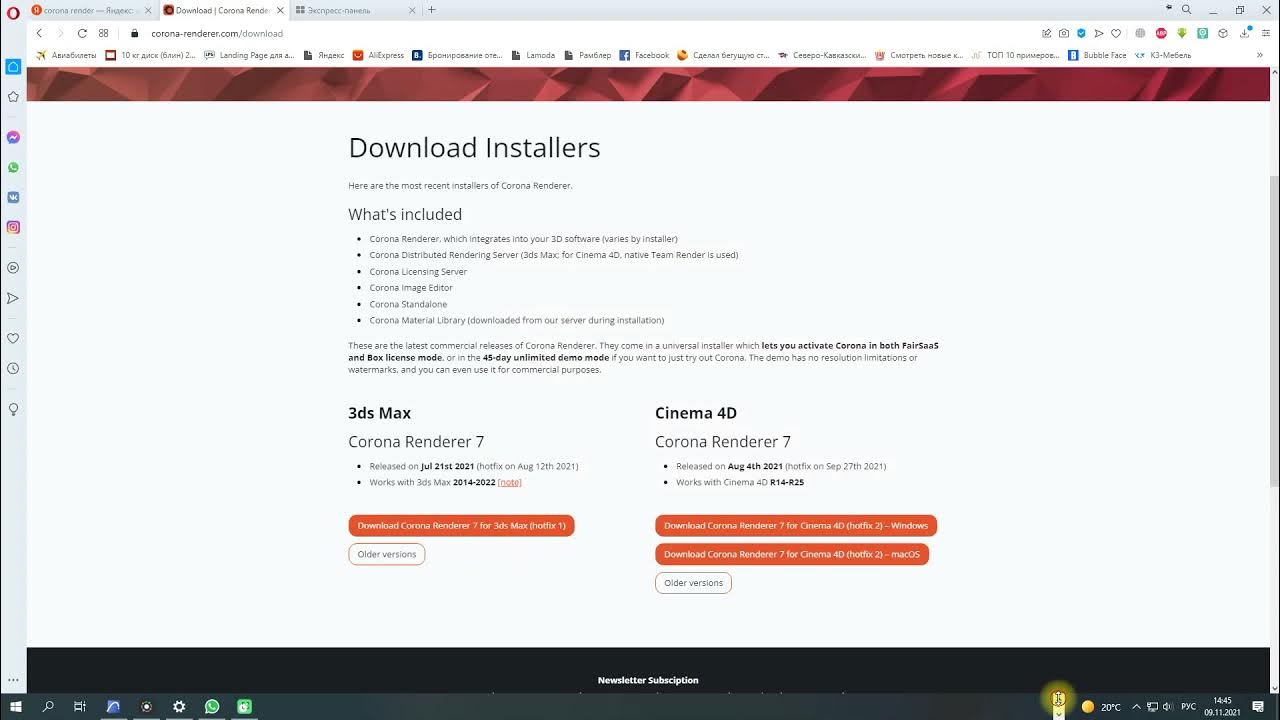
Task: Open the Windows taskbar search
Action: [48, 706]
